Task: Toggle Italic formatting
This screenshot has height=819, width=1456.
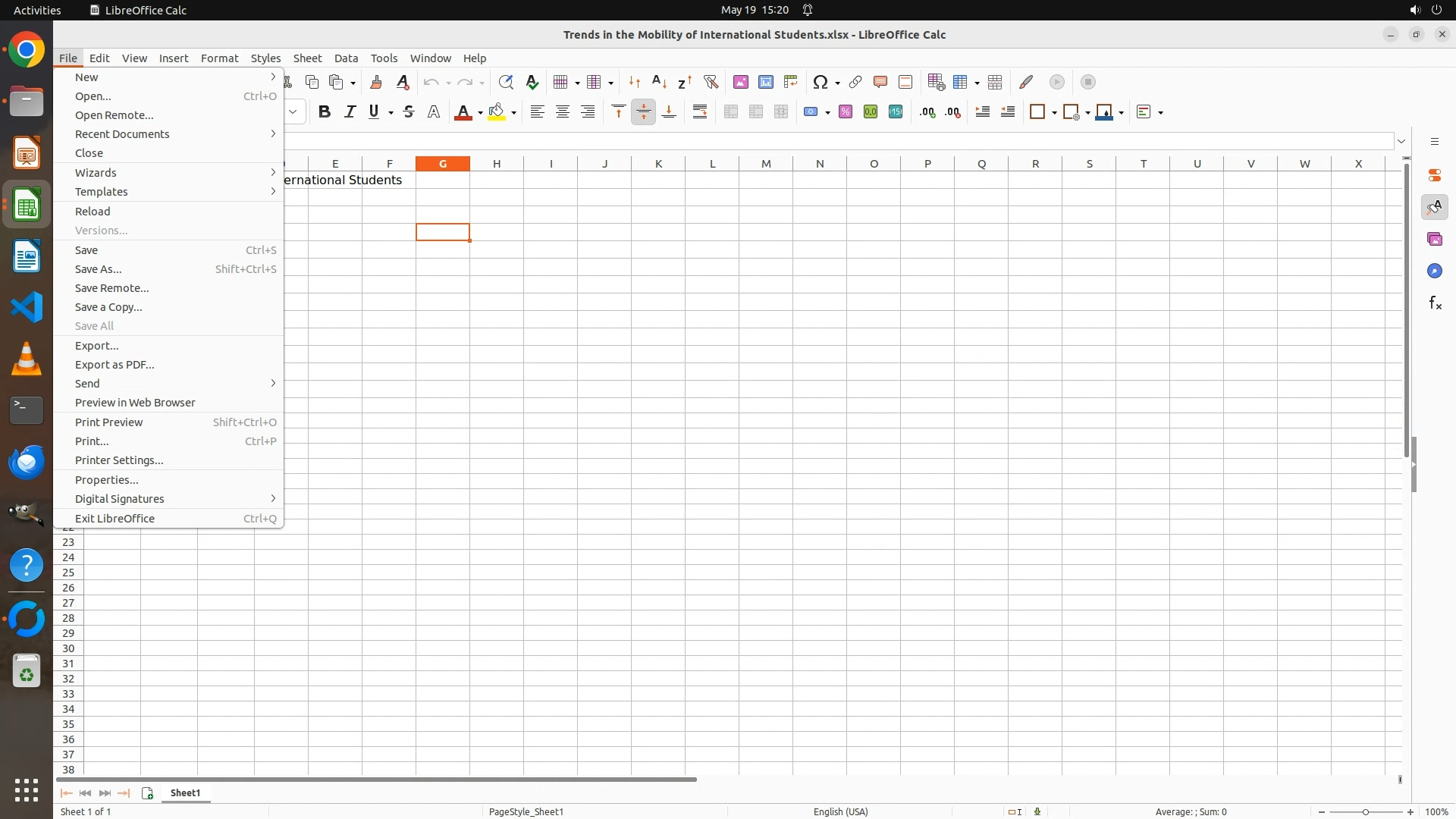Action: (350, 112)
